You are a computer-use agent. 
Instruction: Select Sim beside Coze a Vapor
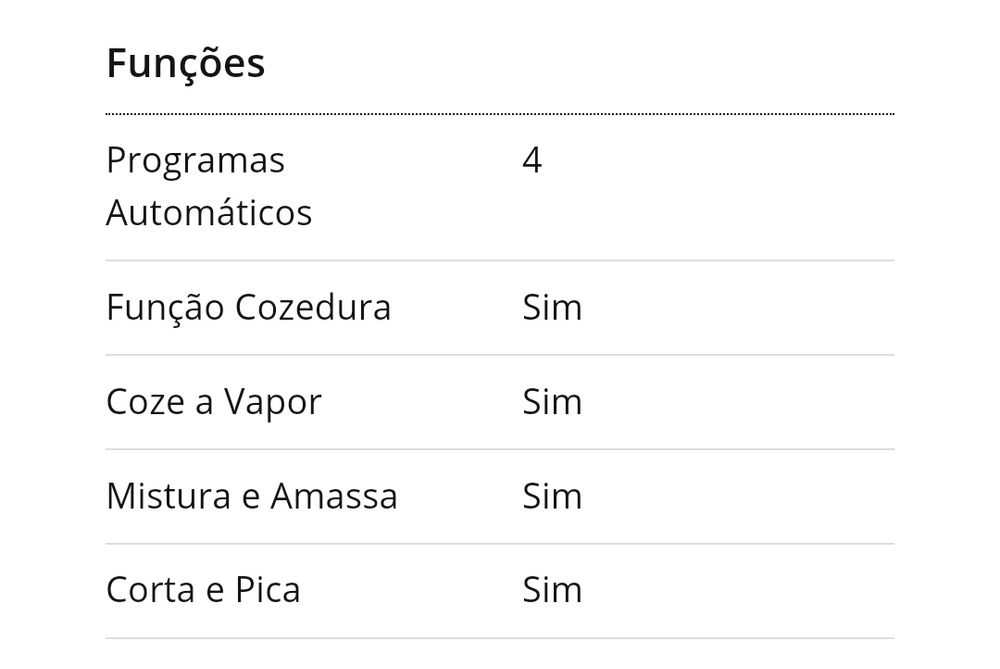[x=552, y=402]
